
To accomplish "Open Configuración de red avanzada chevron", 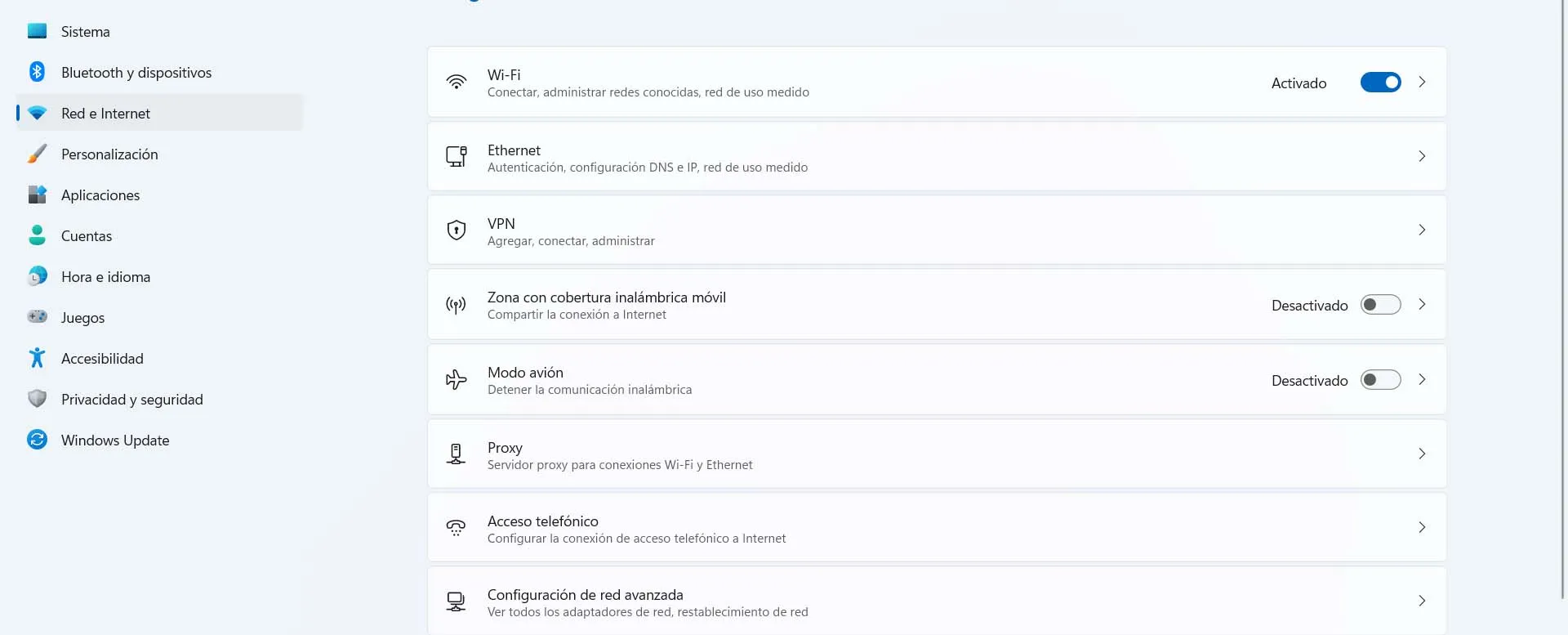I will 1422,601.
